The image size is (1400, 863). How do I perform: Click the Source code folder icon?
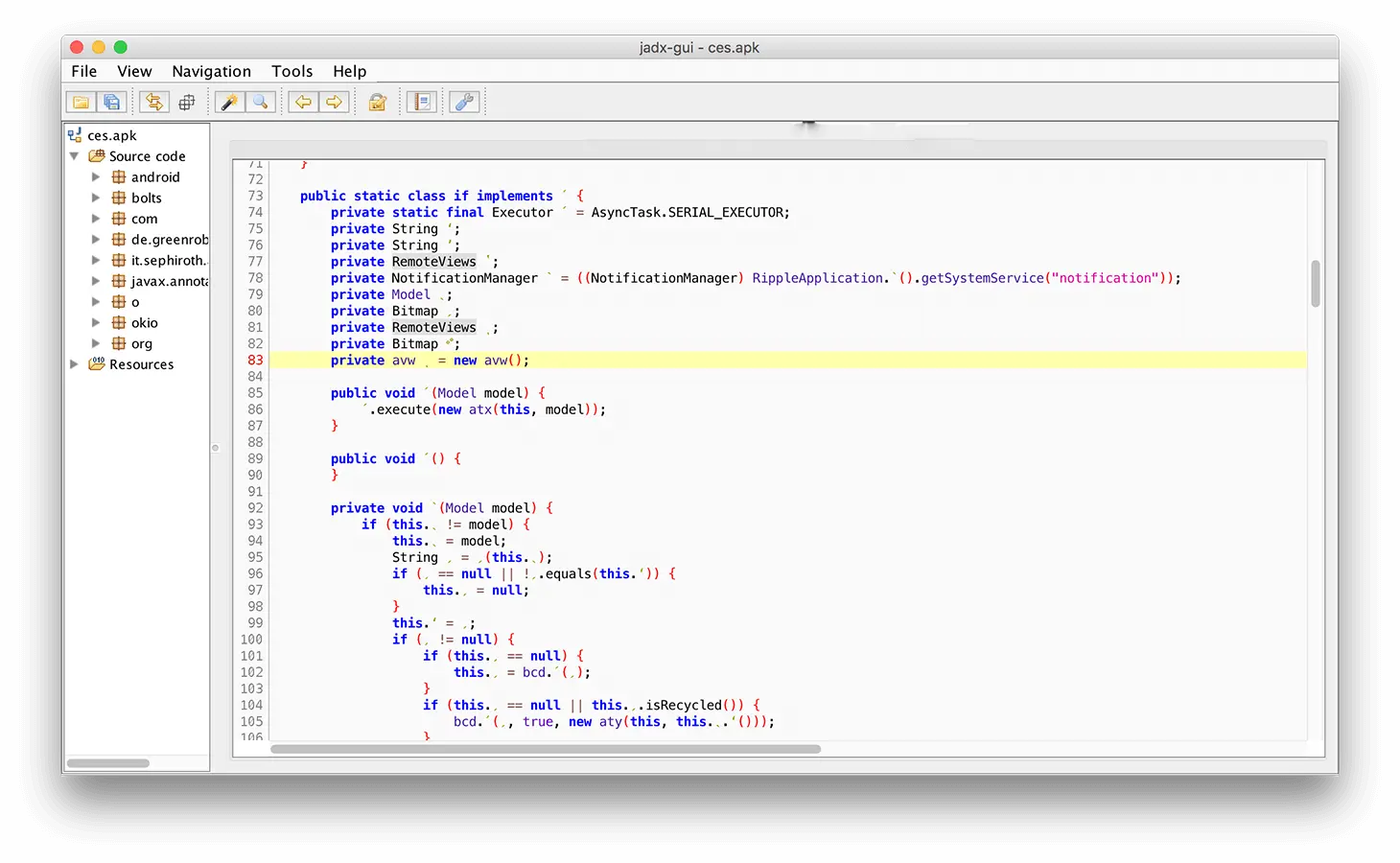point(97,155)
